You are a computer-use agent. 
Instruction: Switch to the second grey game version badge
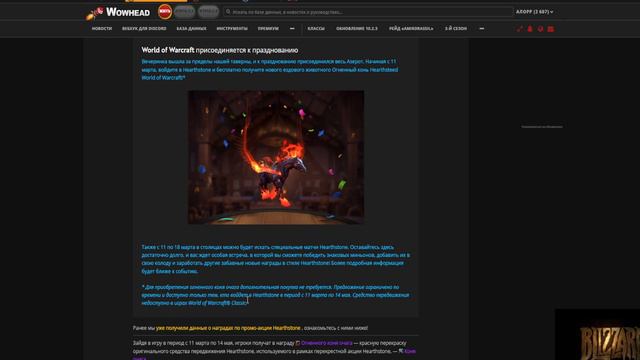(184, 11)
